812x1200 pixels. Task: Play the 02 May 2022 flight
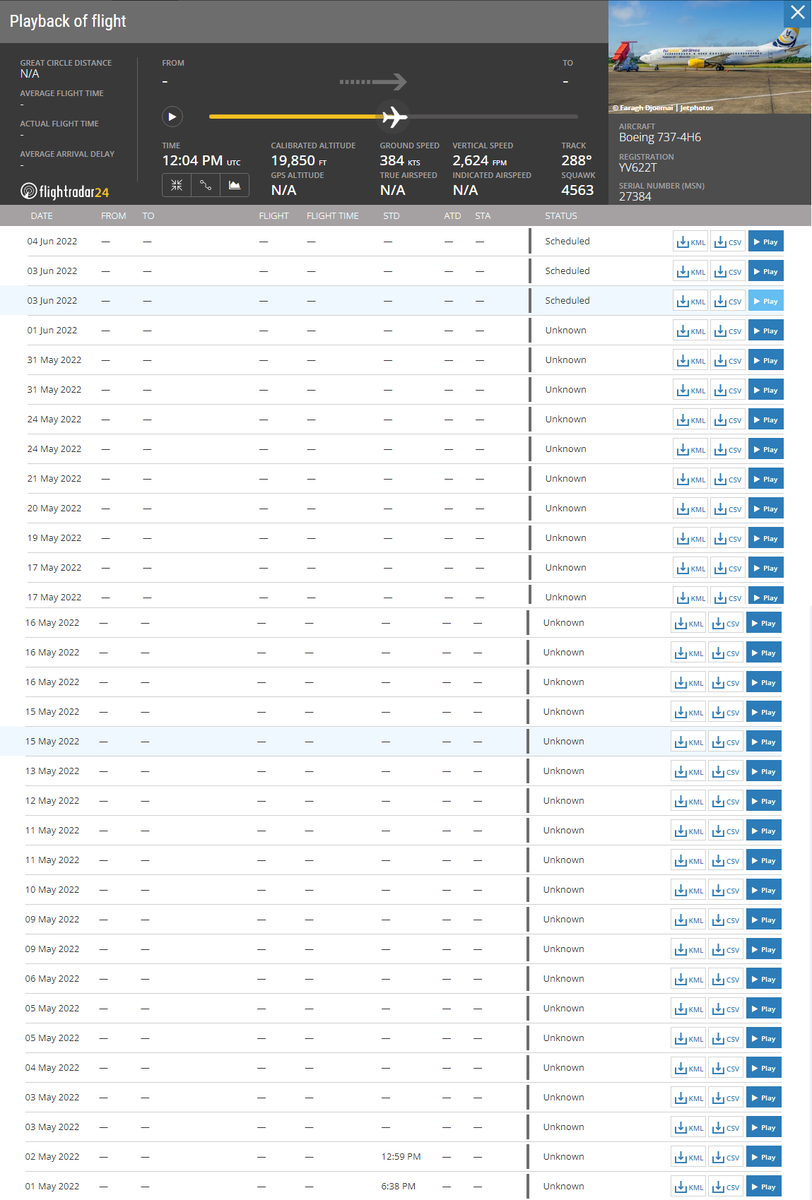tap(763, 1157)
